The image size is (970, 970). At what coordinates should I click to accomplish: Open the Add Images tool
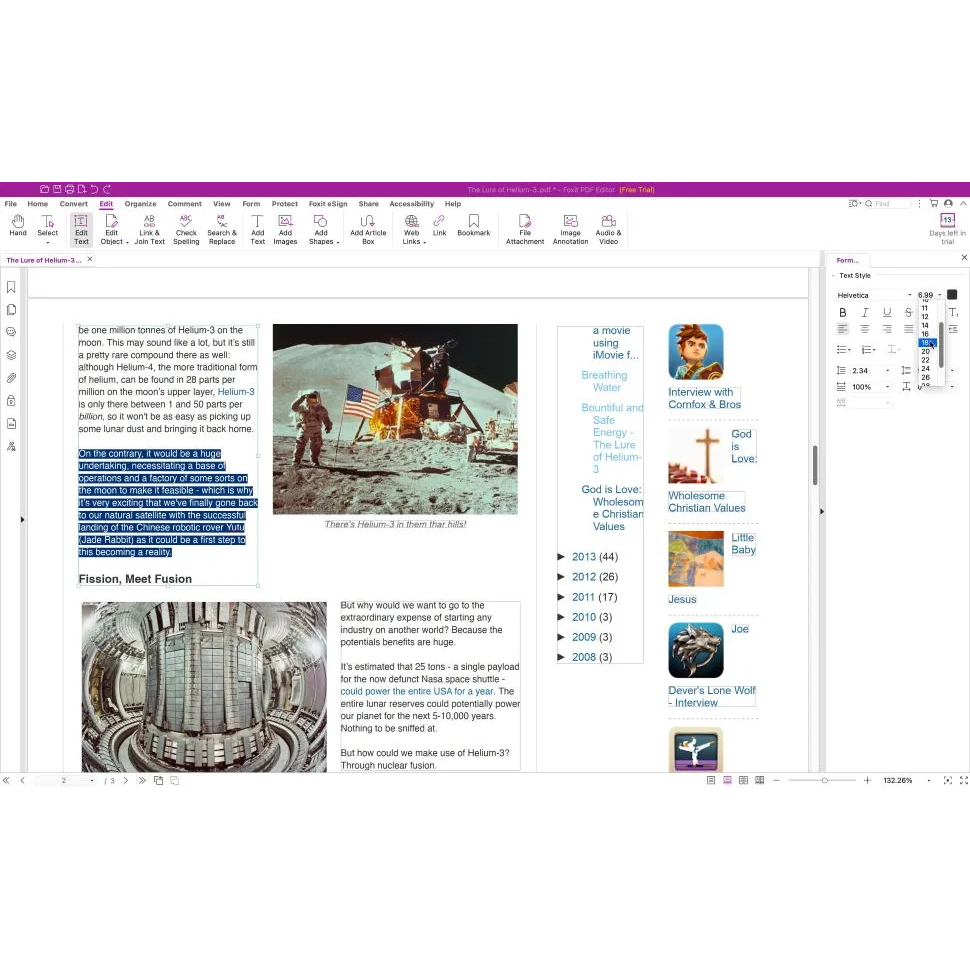coord(285,226)
